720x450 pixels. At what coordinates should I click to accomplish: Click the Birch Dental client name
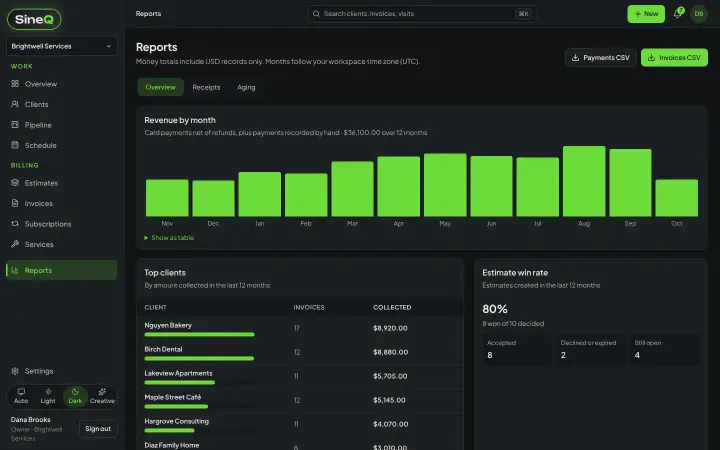point(163,349)
